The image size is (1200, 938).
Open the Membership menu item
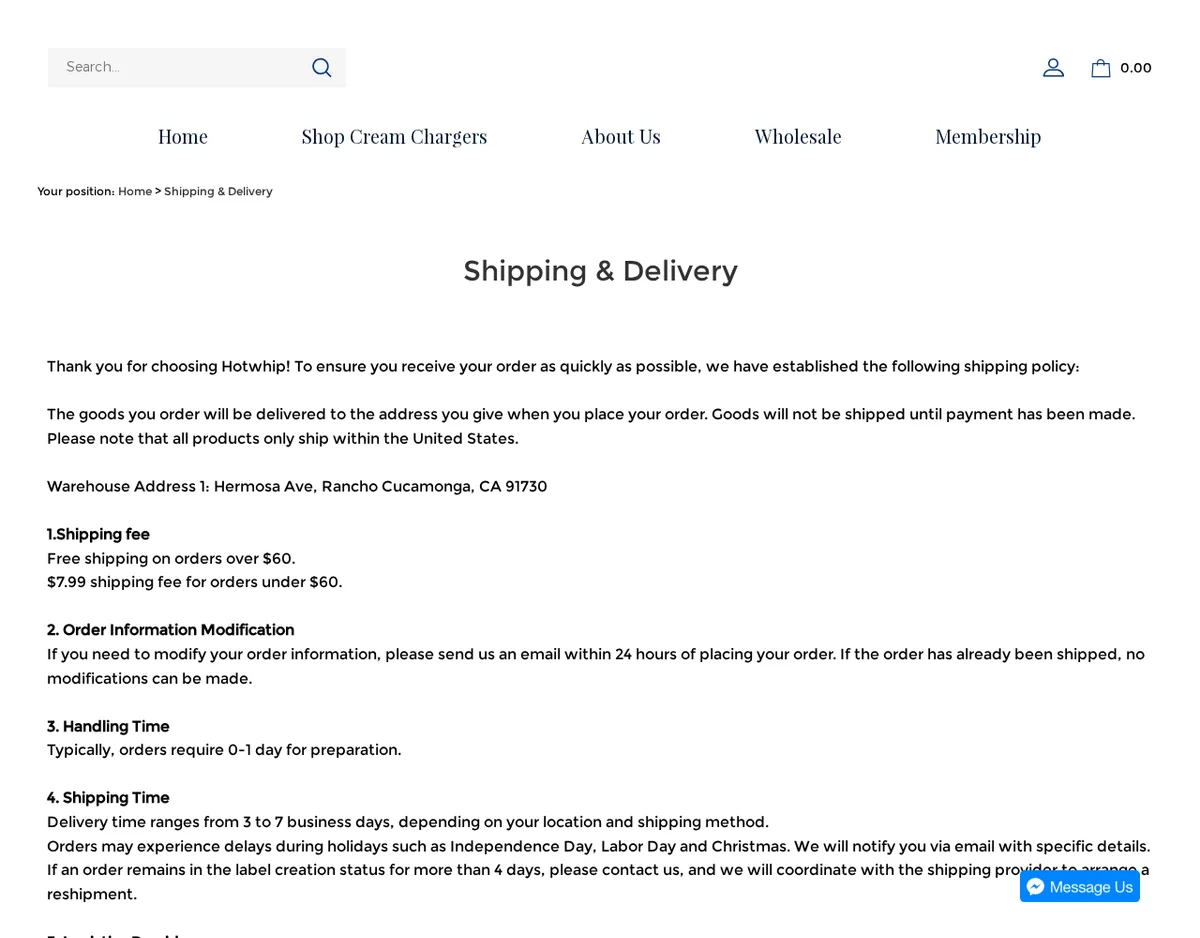point(988,136)
